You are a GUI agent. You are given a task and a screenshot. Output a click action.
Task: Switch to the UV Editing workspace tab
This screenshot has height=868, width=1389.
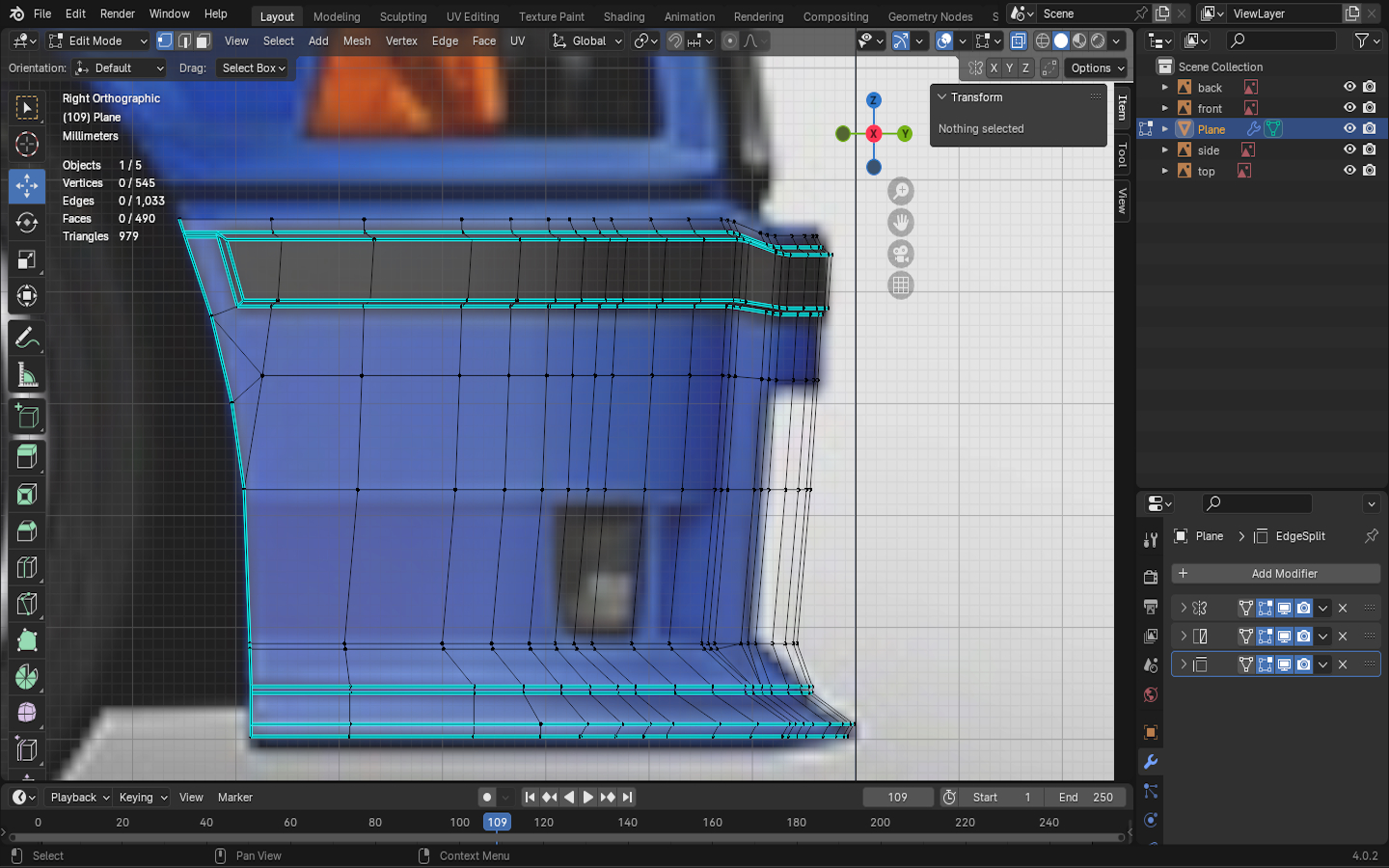(x=473, y=16)
